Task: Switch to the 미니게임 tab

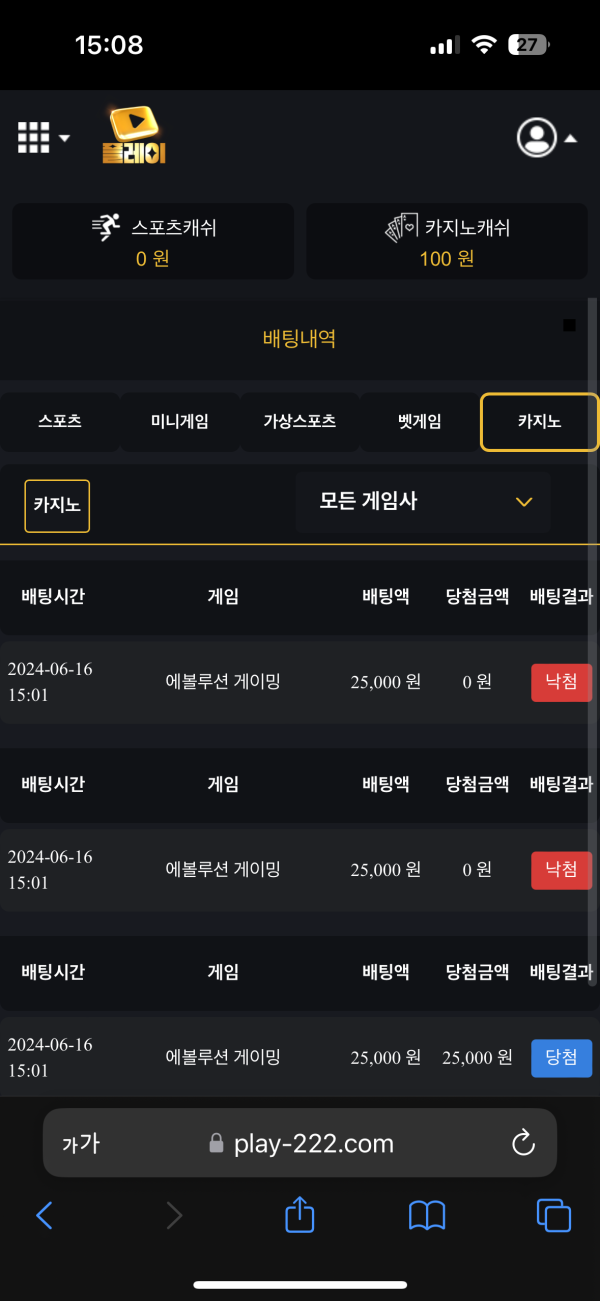Action: 180,422
